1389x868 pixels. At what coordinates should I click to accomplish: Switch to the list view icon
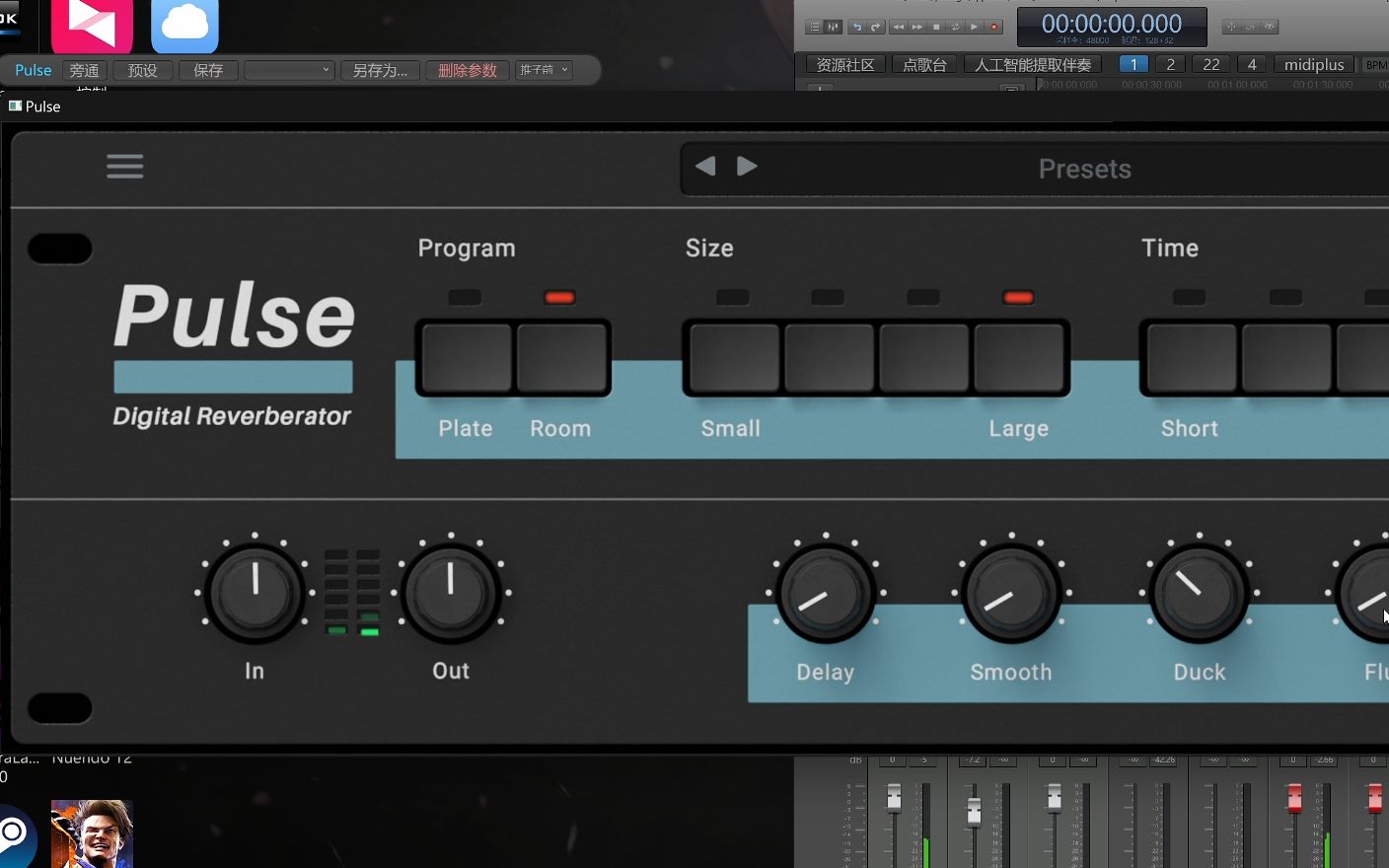[814, 27]
